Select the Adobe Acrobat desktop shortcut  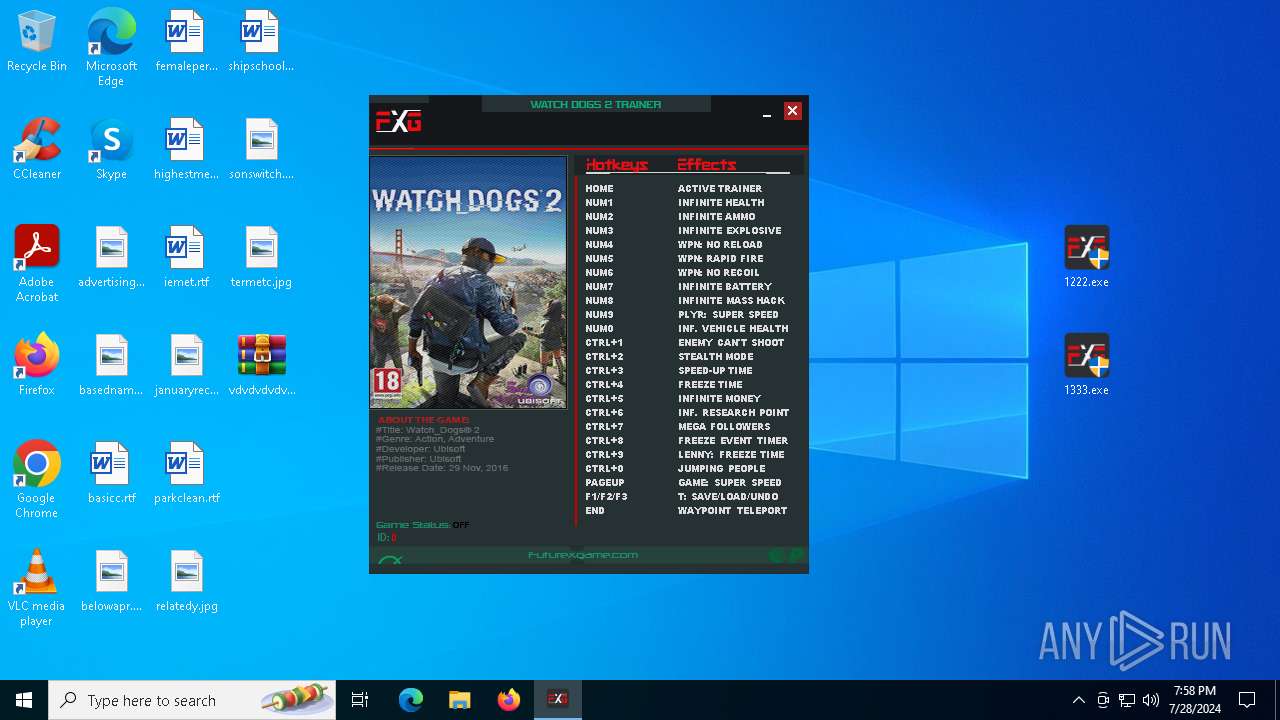[x=37, y=264]
